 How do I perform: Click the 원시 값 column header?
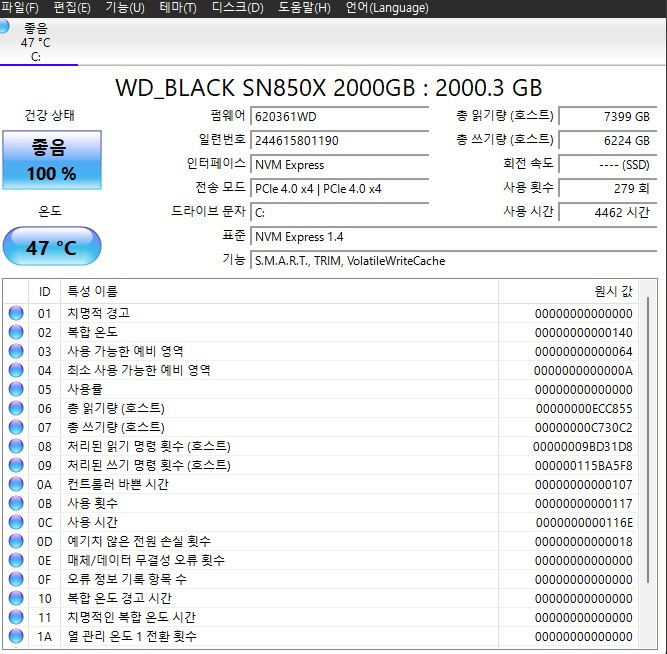[x=568, y=291]
